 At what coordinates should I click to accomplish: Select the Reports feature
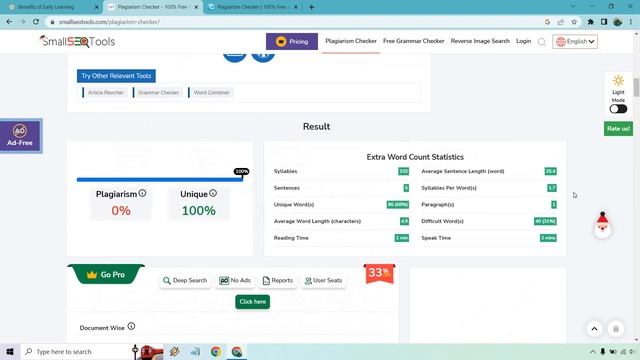pos(278,281)
